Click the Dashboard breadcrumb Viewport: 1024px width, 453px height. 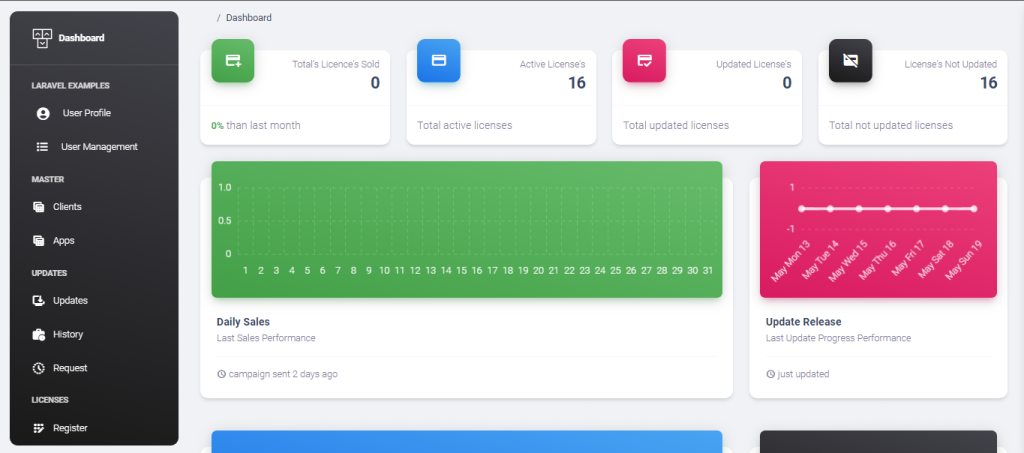point(249,18)
